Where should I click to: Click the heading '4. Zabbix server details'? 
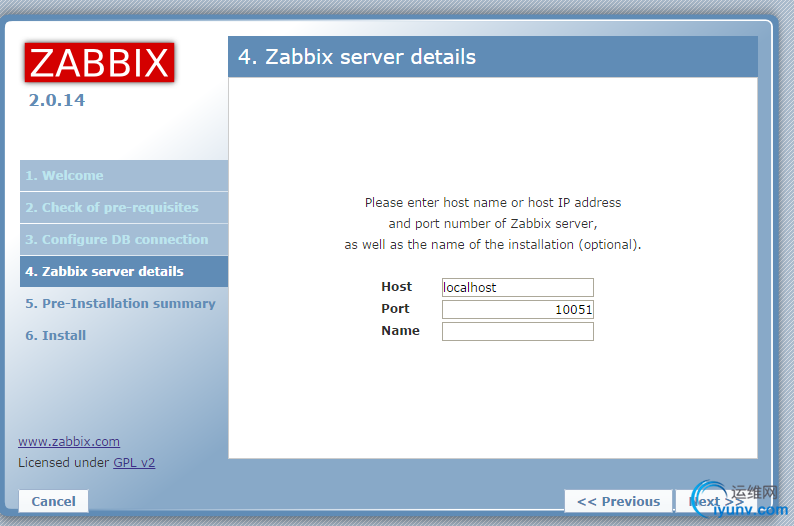pyautogui.click(x=357, y=57)
